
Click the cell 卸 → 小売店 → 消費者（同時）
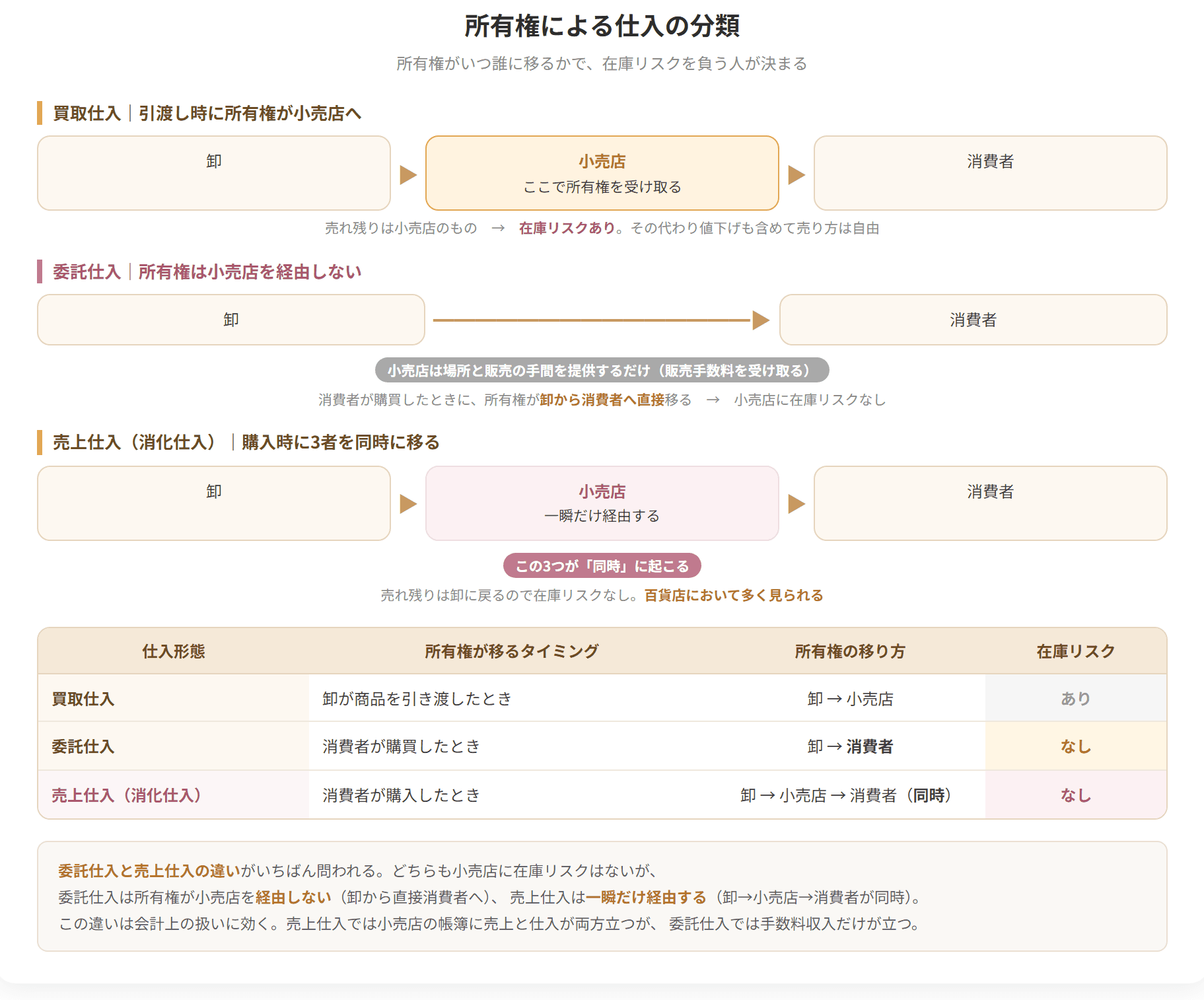point(850,795)
